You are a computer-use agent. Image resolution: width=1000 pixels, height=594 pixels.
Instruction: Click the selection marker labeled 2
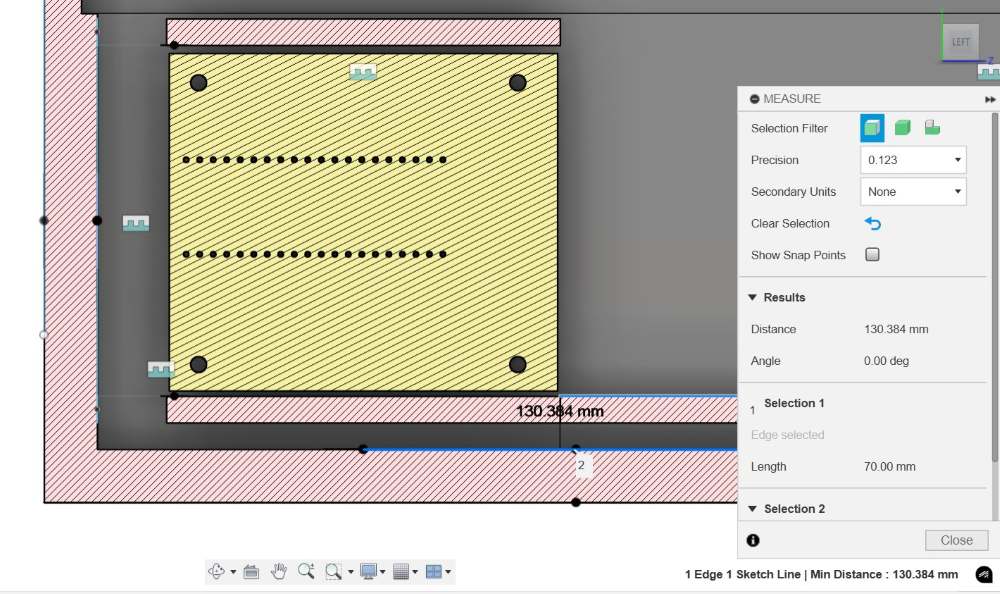click(581, 465)
